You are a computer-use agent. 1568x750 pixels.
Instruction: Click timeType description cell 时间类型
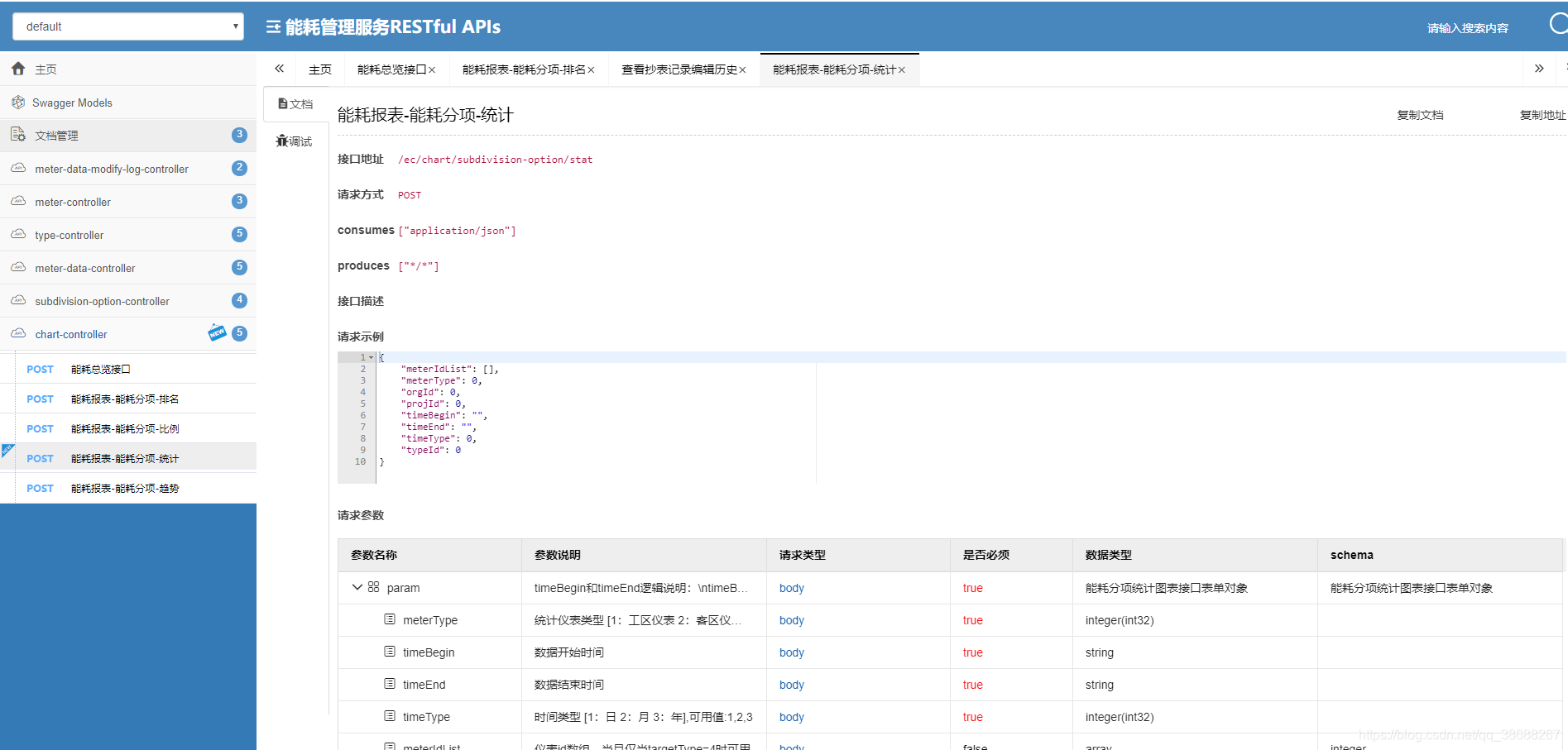point(644,717)
